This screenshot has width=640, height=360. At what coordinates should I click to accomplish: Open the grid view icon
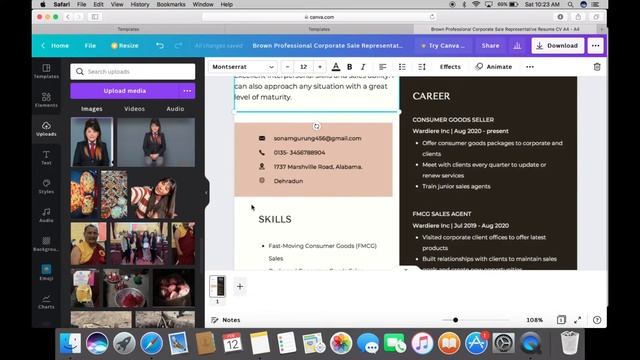coord(561,320)
